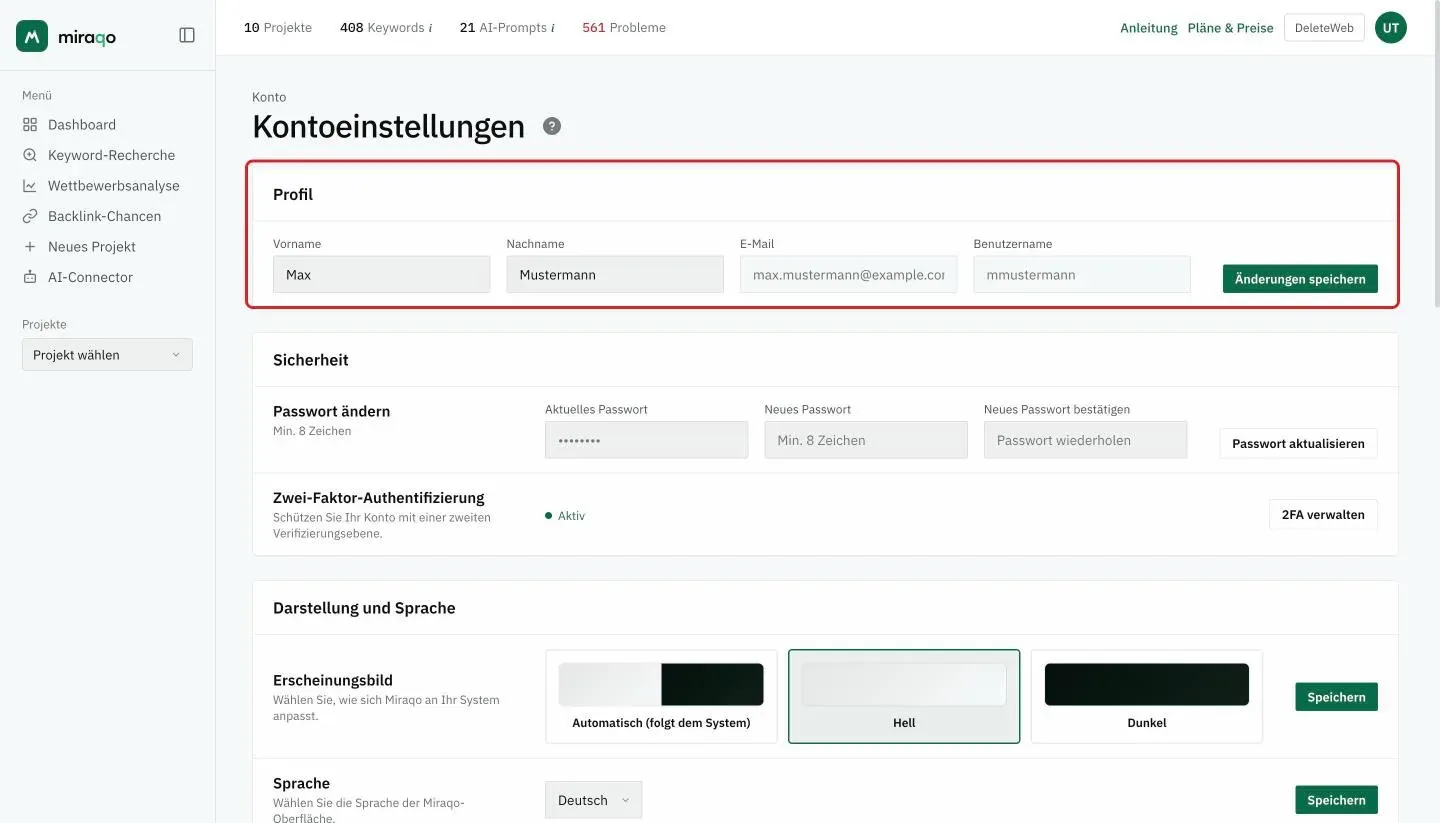The height and width of the screenshot is (823, 1440).
Task: Click the Backlink-Chancen link icon
Action: pyautogui.click(x=30, y=216)
